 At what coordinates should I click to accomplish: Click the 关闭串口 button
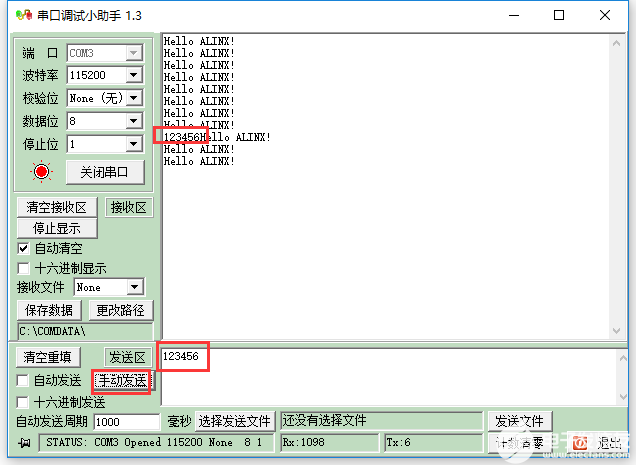pos(105,172)
